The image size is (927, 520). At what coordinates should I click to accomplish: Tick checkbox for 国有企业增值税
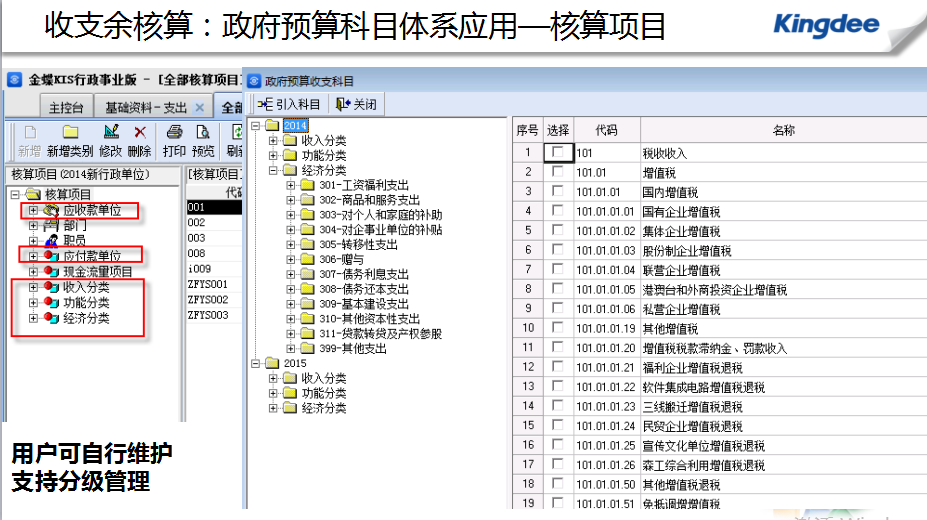[x=558, y=211]
